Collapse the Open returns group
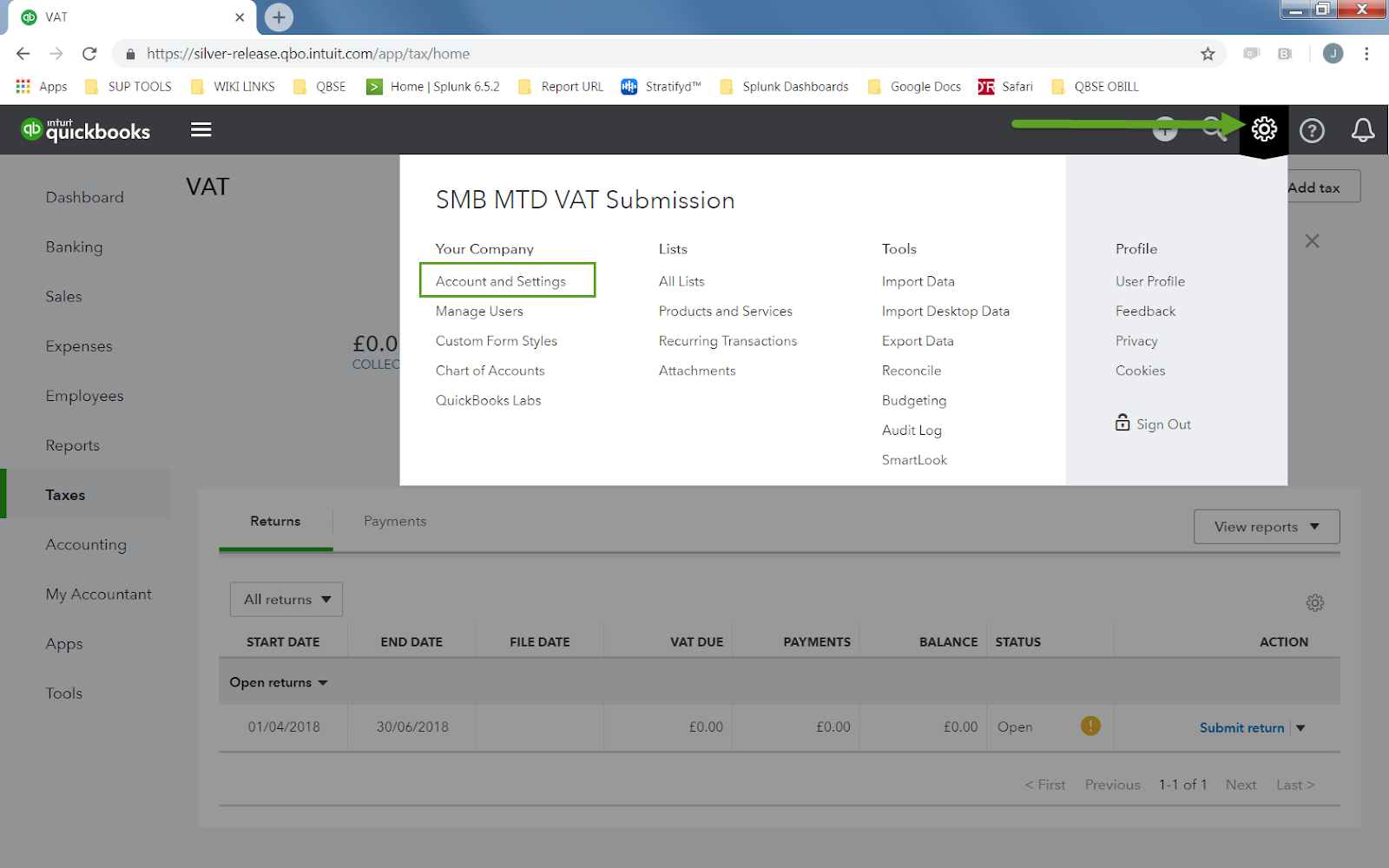Viewport: 1389px width, 868px height. pyautogui.click(x=279, y=682)
